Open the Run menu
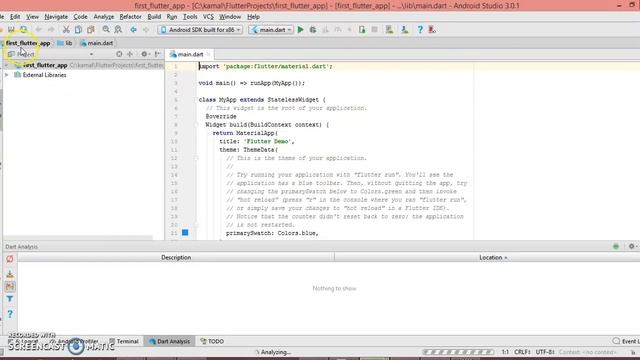The height and width of the screenshot is (360, 640). point(172,17)
